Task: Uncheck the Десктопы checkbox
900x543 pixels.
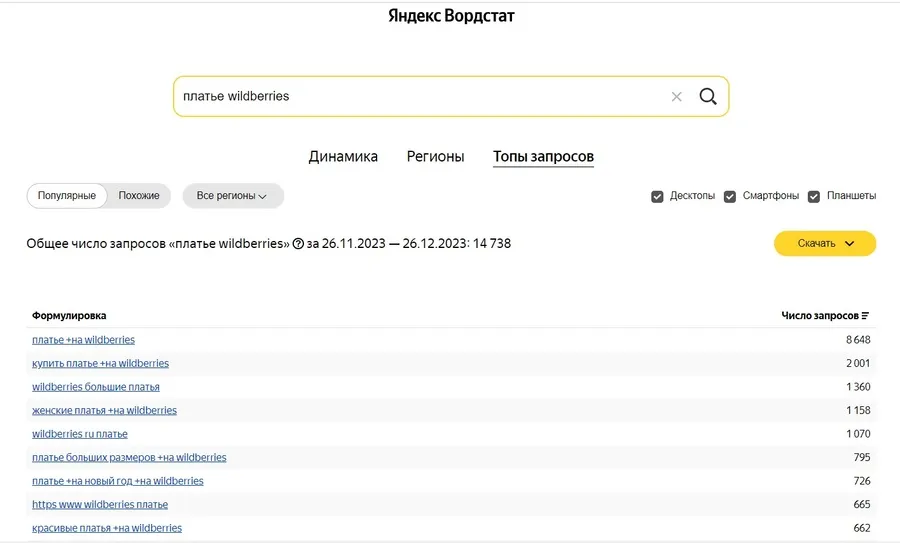Action: click(657, 196)
